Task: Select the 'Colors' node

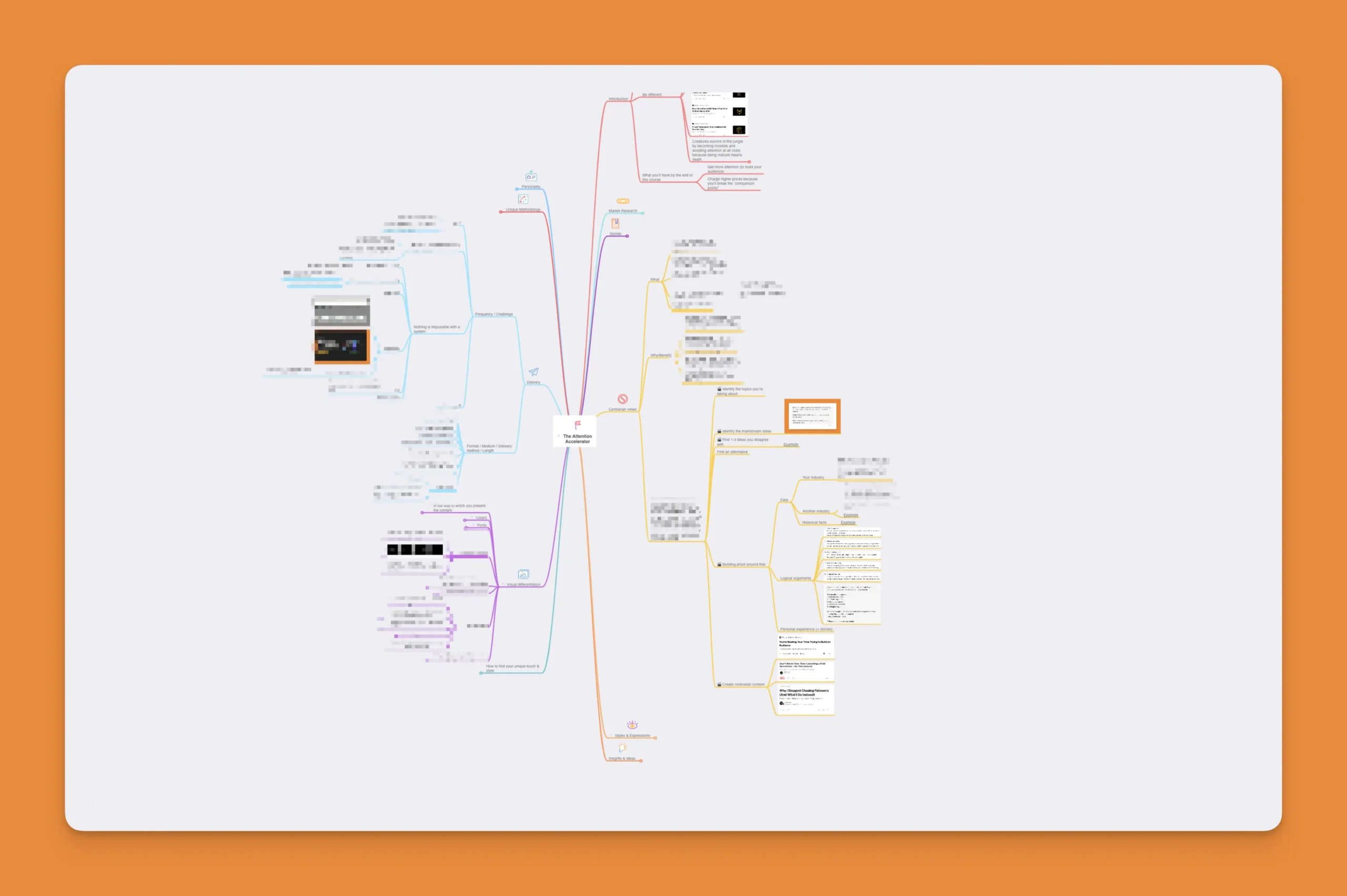Action: coord(481,518)
